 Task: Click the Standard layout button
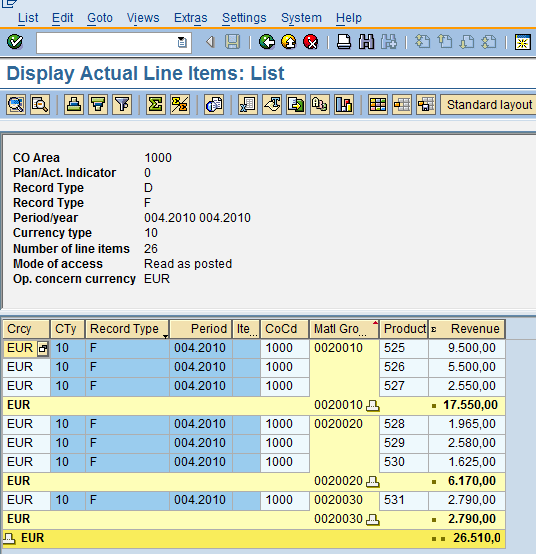click(489, 105)
